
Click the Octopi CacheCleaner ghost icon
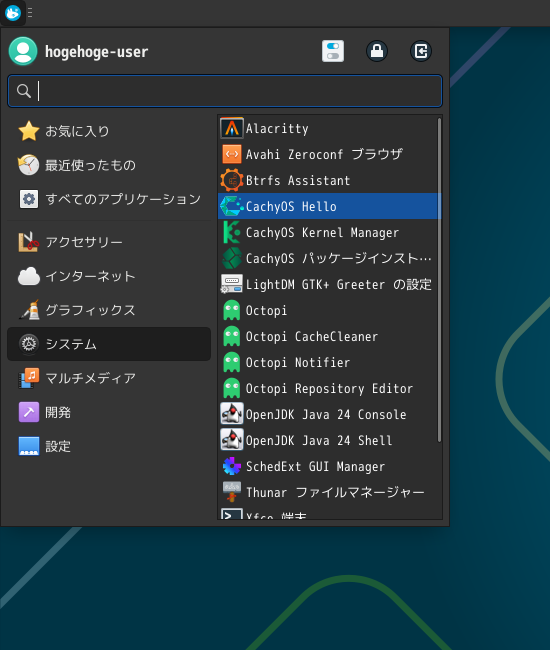[232, 336]
